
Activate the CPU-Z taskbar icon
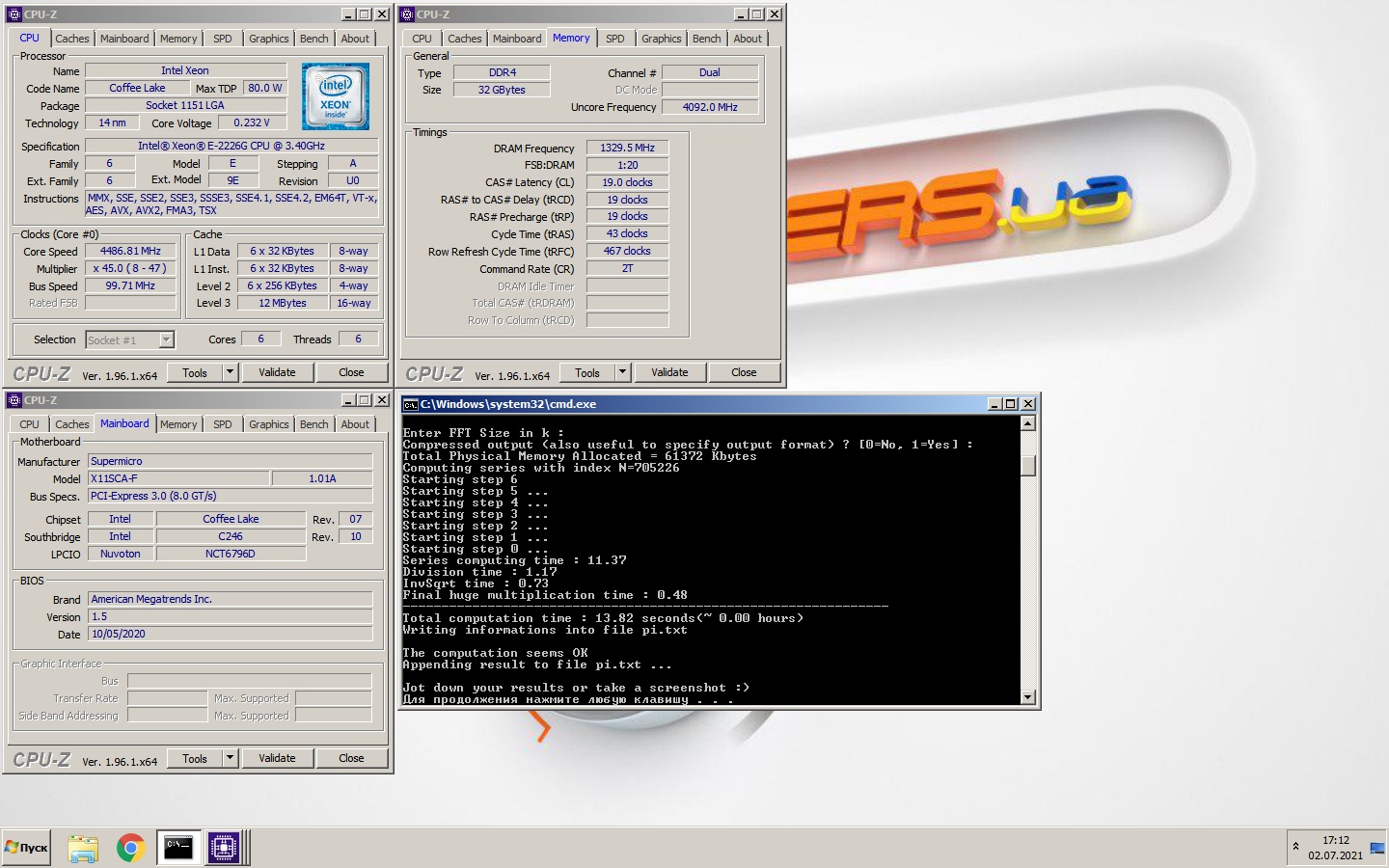223,848
